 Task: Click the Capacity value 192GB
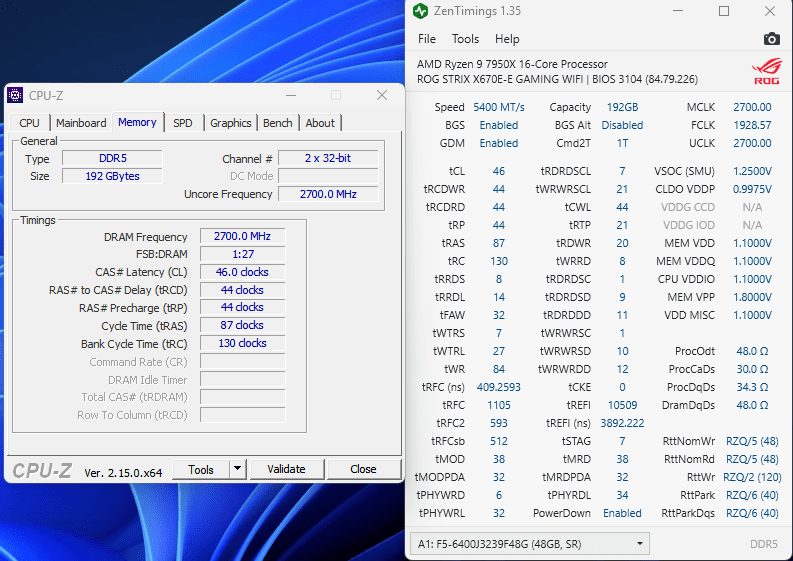(622, 107)
